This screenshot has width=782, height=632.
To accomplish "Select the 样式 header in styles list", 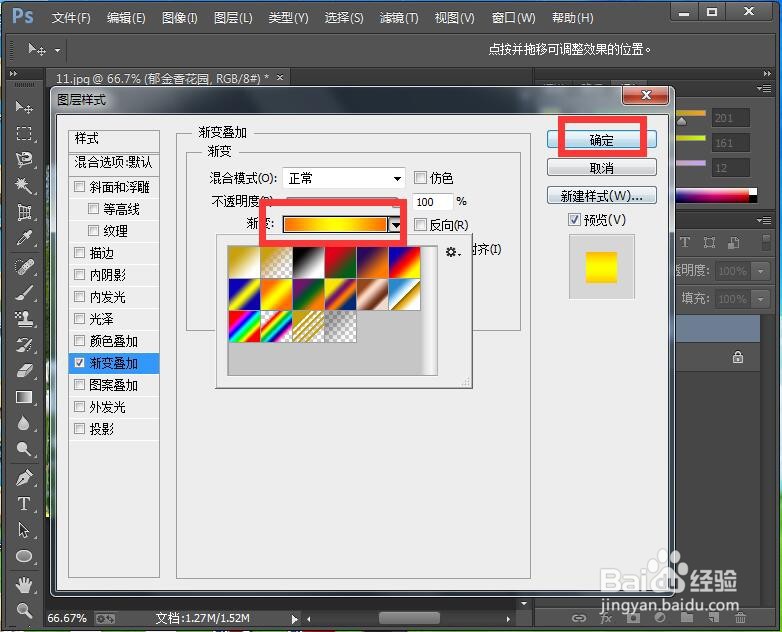I will [x=114, y=138].
